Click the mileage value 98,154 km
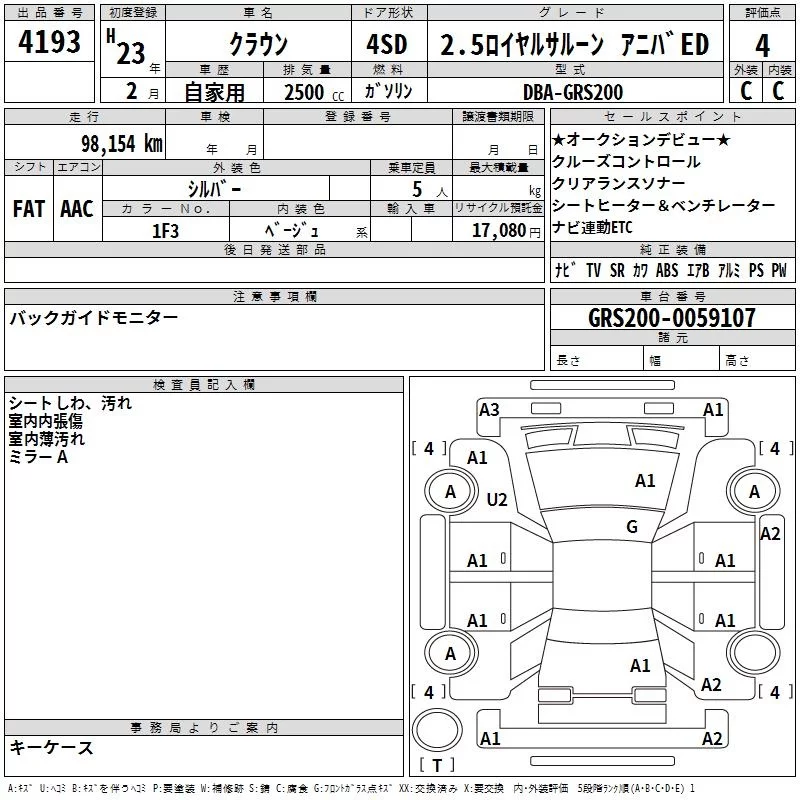The height and width of the screenshot is (800, 800). click(121, 143)
